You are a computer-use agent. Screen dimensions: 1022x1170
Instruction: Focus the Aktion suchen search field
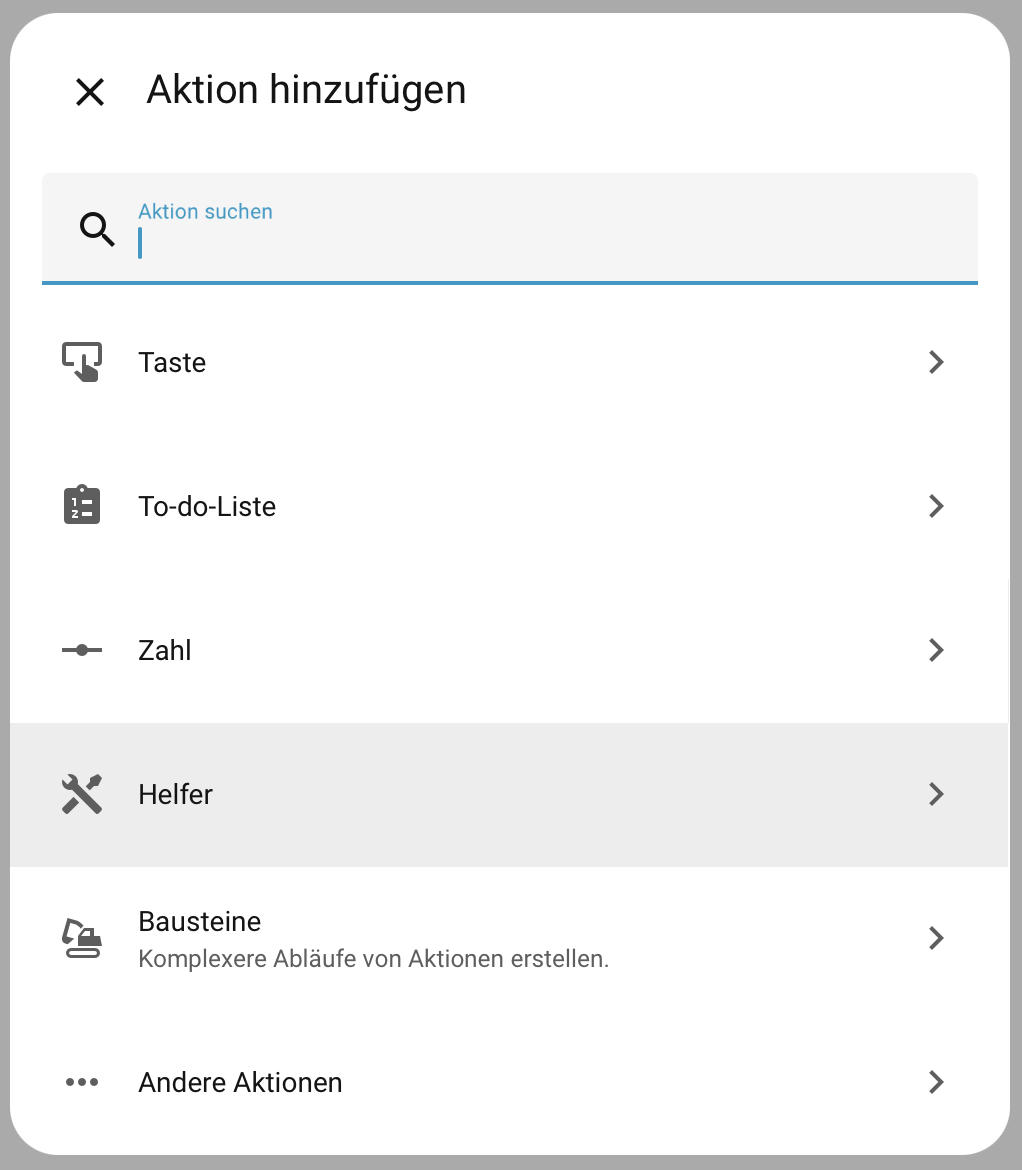click(540, 240)
